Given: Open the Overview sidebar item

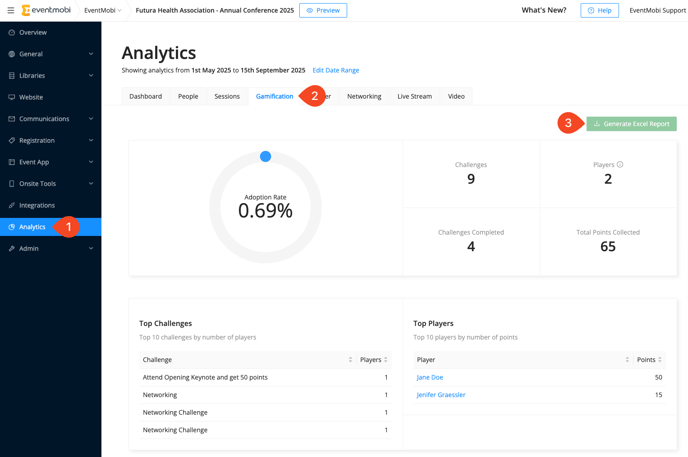Looking at the screenshot, I should click(x=50, y=32).
